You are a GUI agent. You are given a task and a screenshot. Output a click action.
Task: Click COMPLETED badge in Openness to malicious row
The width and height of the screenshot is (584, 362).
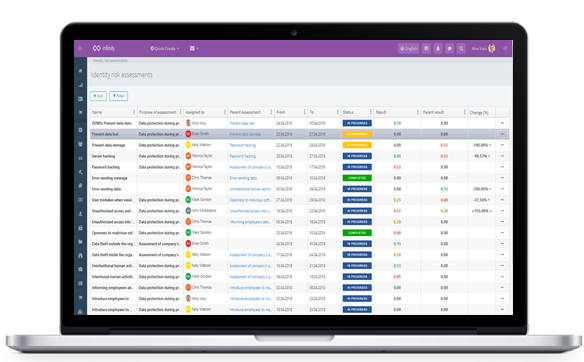tap(357, 233)
